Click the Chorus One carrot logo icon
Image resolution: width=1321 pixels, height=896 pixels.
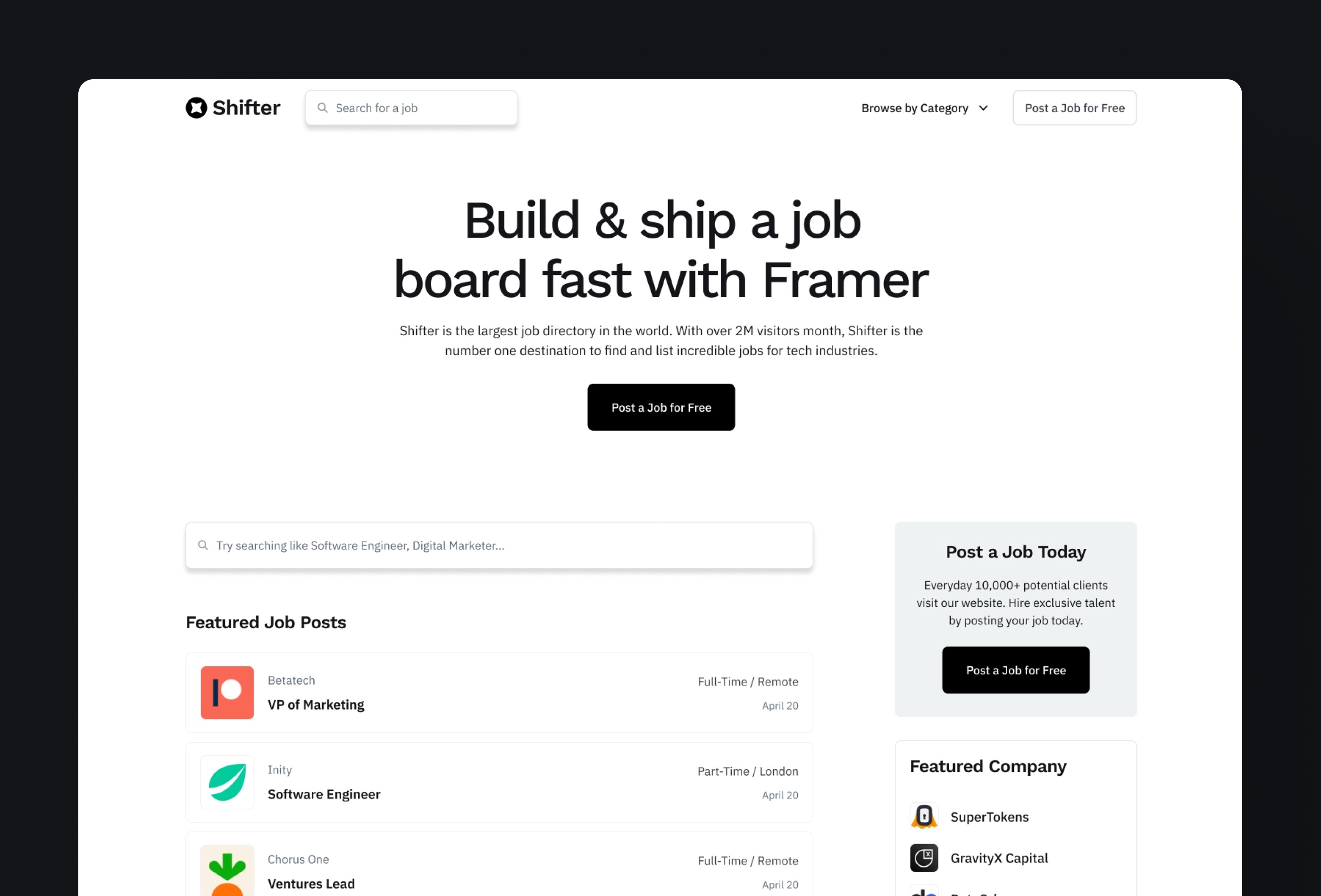pyautogui.click(x=227, y=870)
